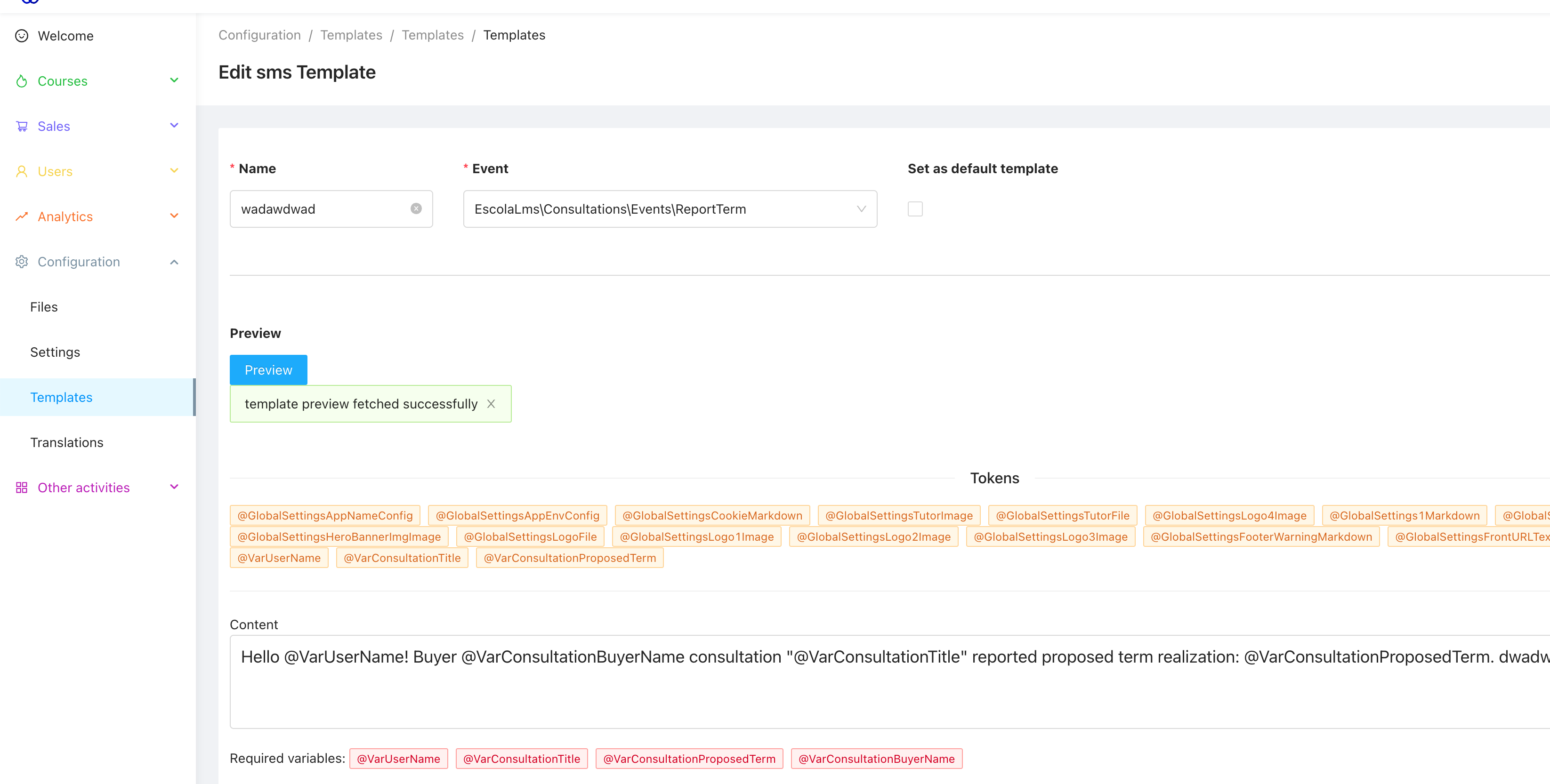Click the Preview button
This screenshot has height=784, width=1550.
point(268,369)
